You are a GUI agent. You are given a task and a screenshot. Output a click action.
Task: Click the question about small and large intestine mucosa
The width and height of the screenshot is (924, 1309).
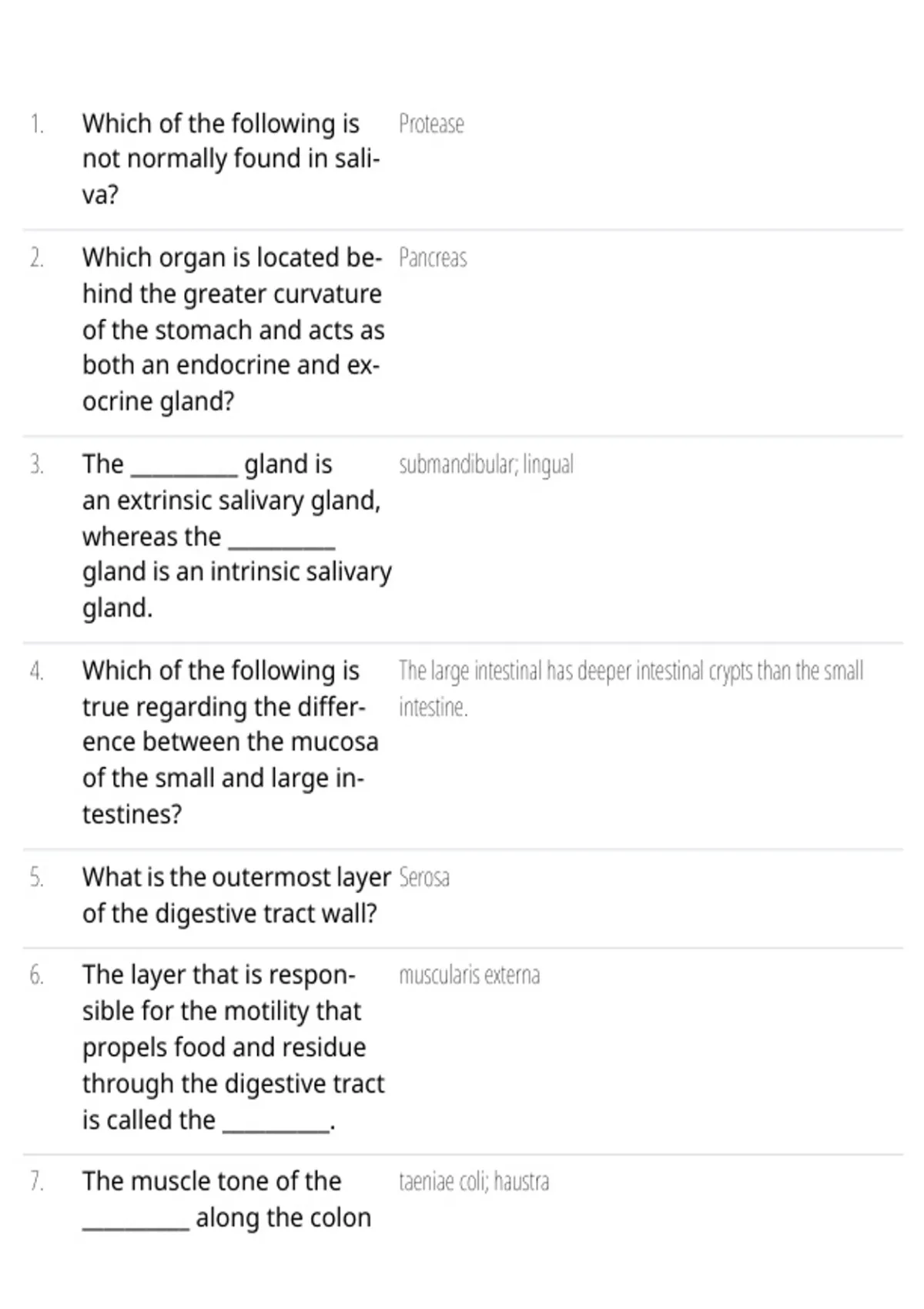[230, 742]
